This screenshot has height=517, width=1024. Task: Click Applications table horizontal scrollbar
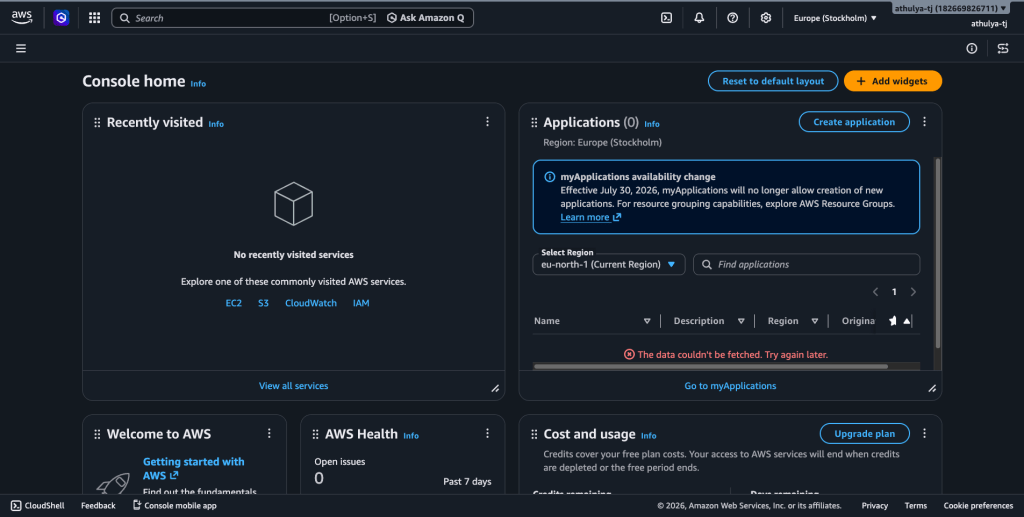click(x=711, y=366)
